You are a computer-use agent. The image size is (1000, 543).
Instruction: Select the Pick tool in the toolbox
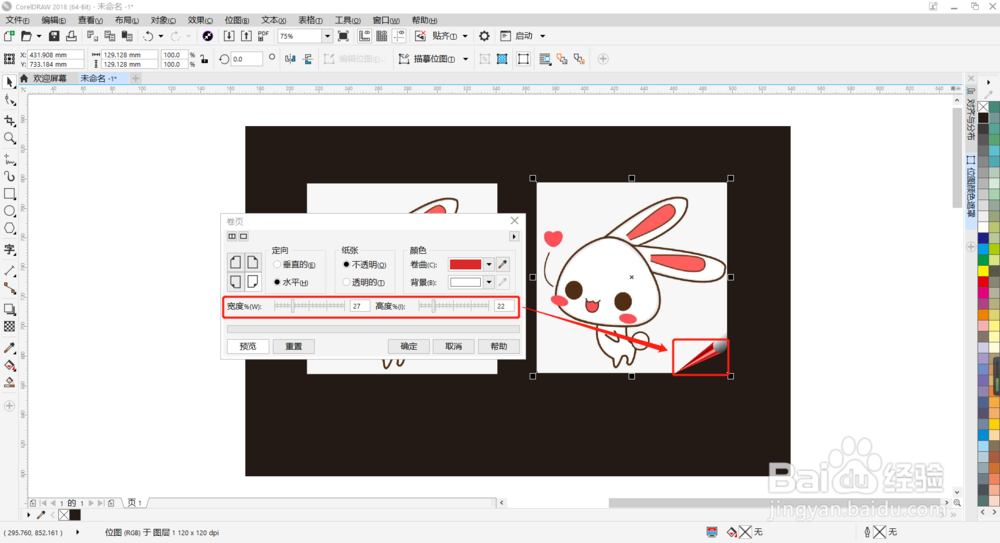coord(10,82)
